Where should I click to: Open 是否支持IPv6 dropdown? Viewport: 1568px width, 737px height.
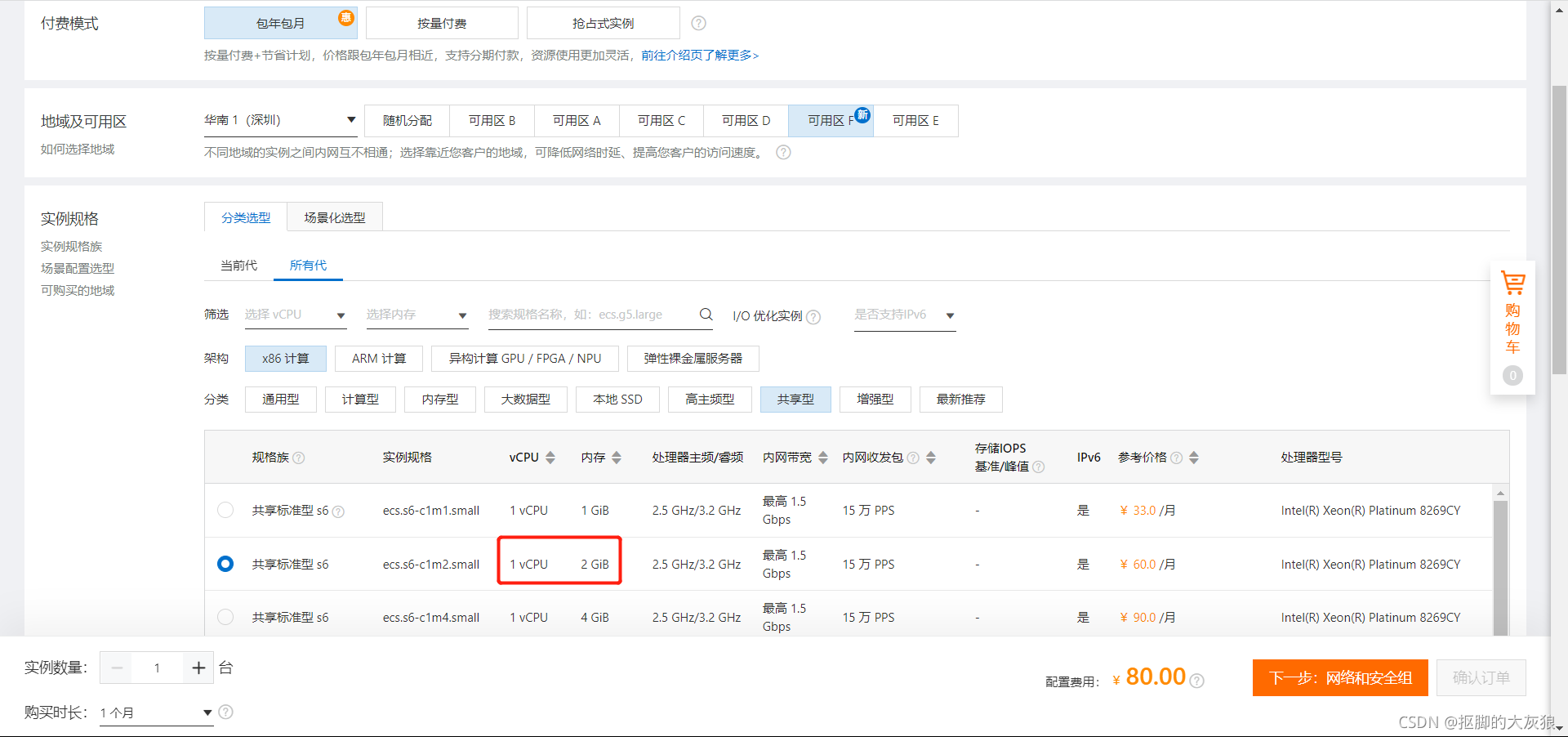[x=905, y=315]
